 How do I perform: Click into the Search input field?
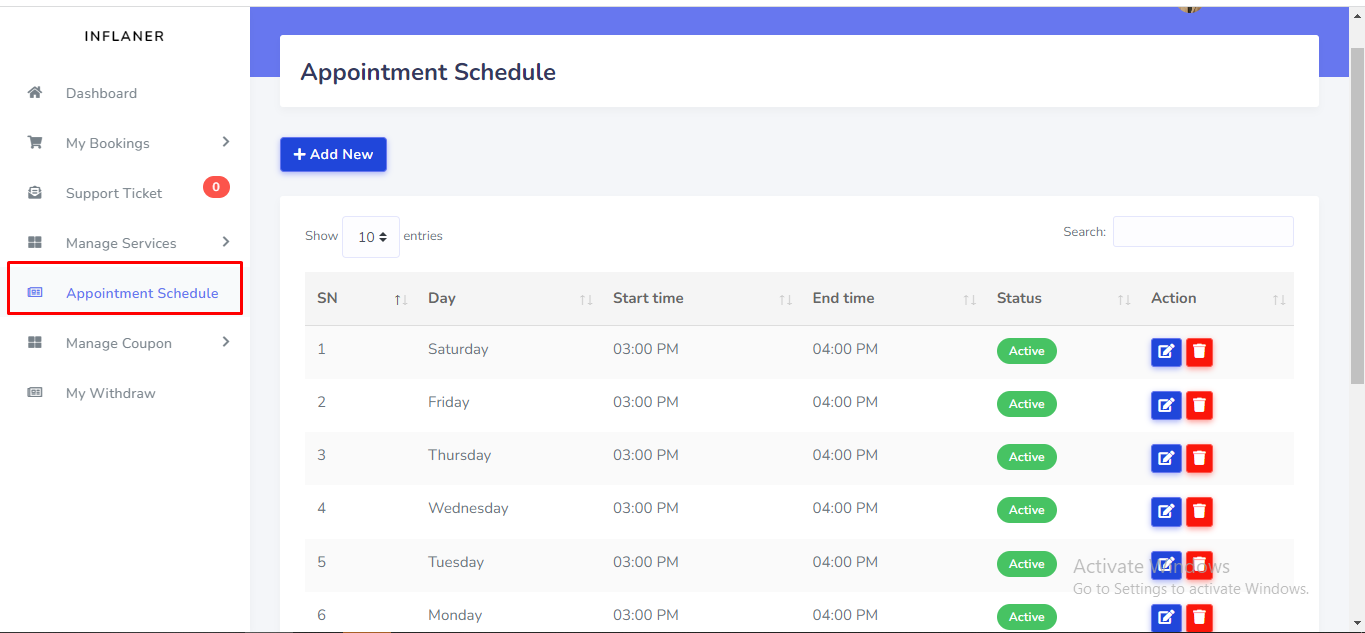1202,231
